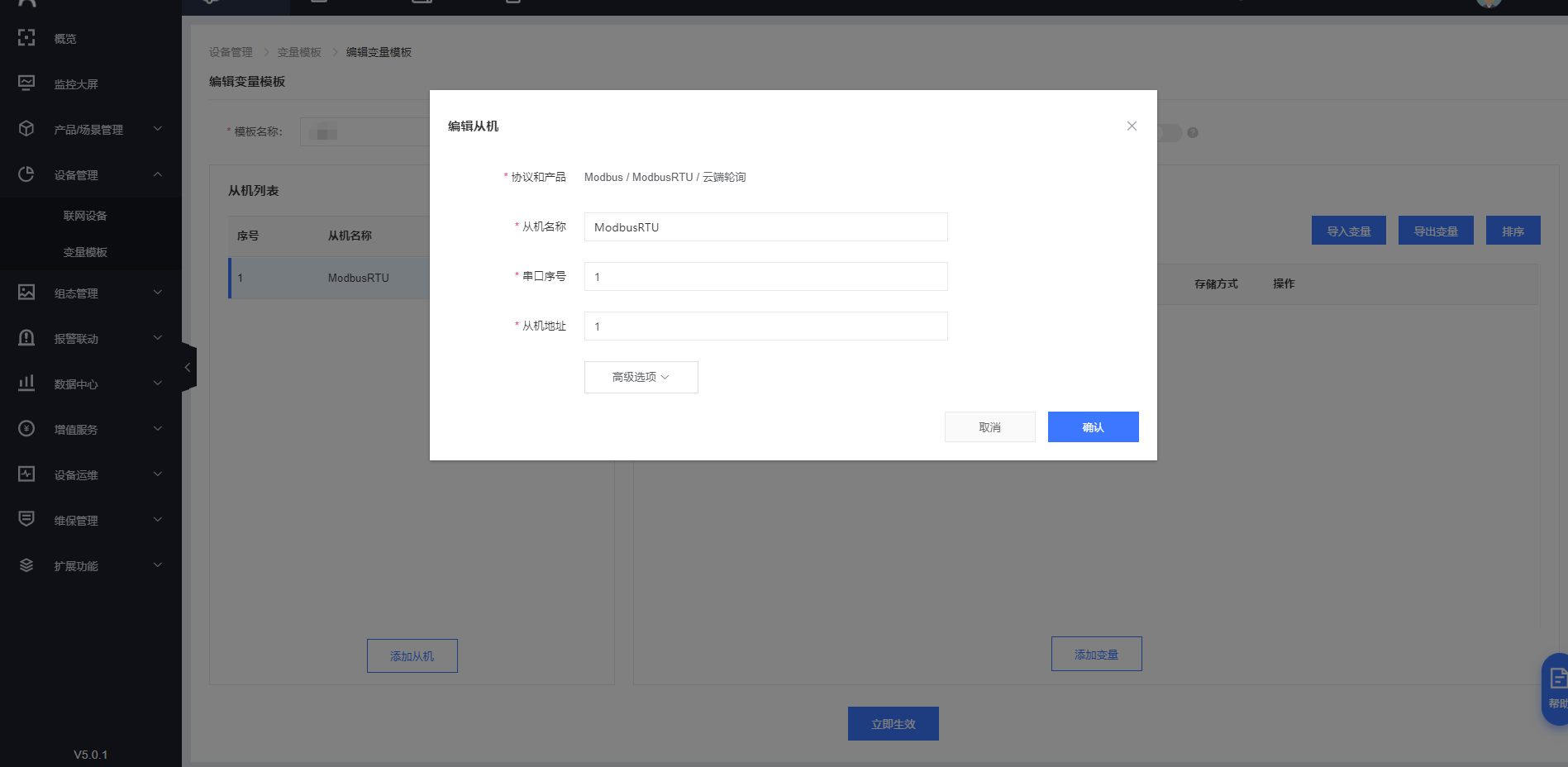This screenshot has height=767, width=1568.
Task: Click the 产品/场景管理 cube icon
Action: pos(26,129)
